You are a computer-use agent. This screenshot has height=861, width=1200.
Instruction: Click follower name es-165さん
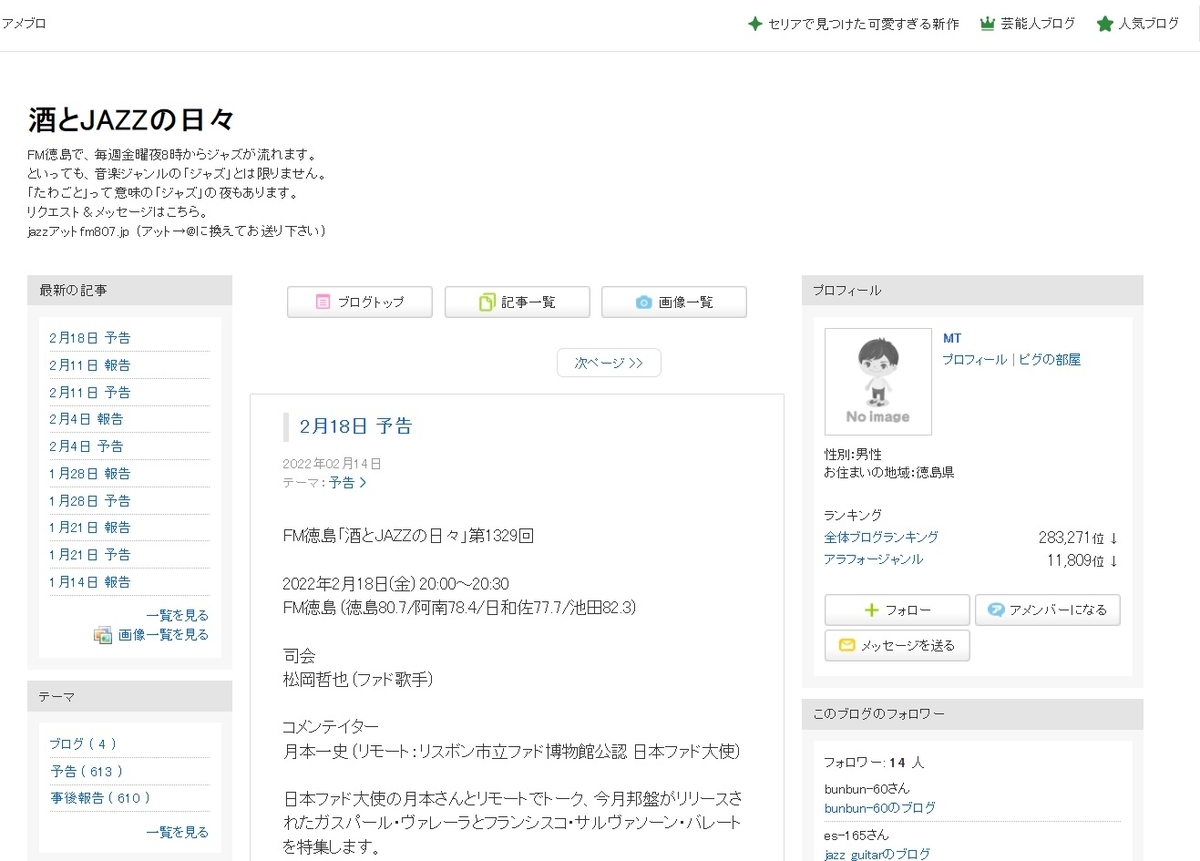point(856,834)
